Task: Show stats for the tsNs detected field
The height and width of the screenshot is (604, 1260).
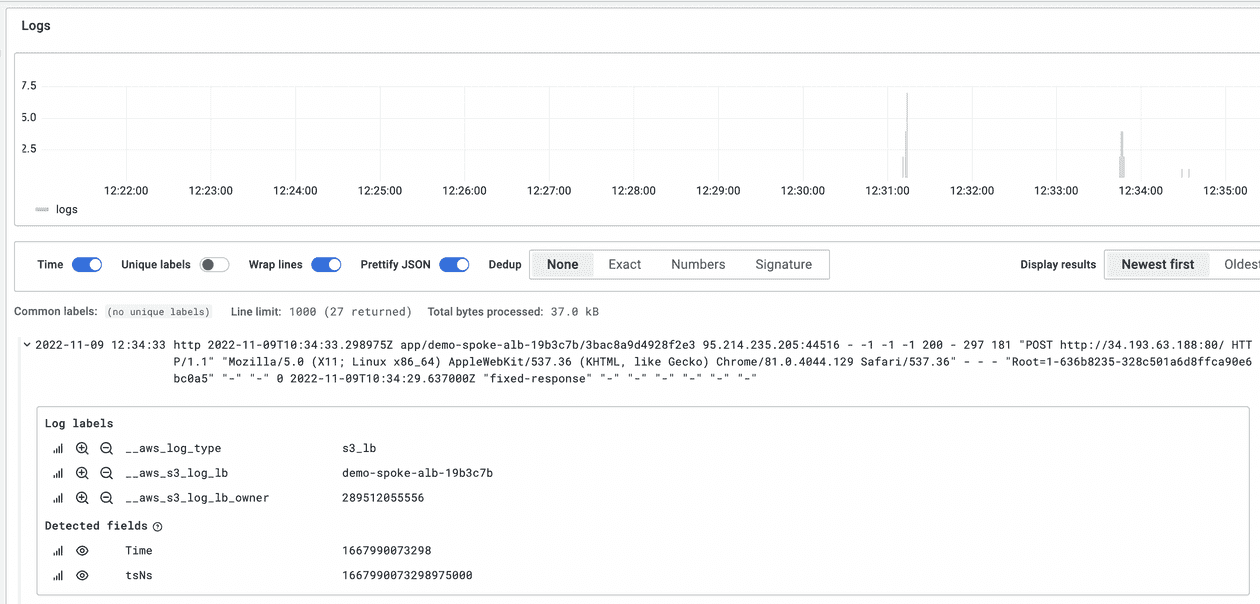Action: (57, 575)
